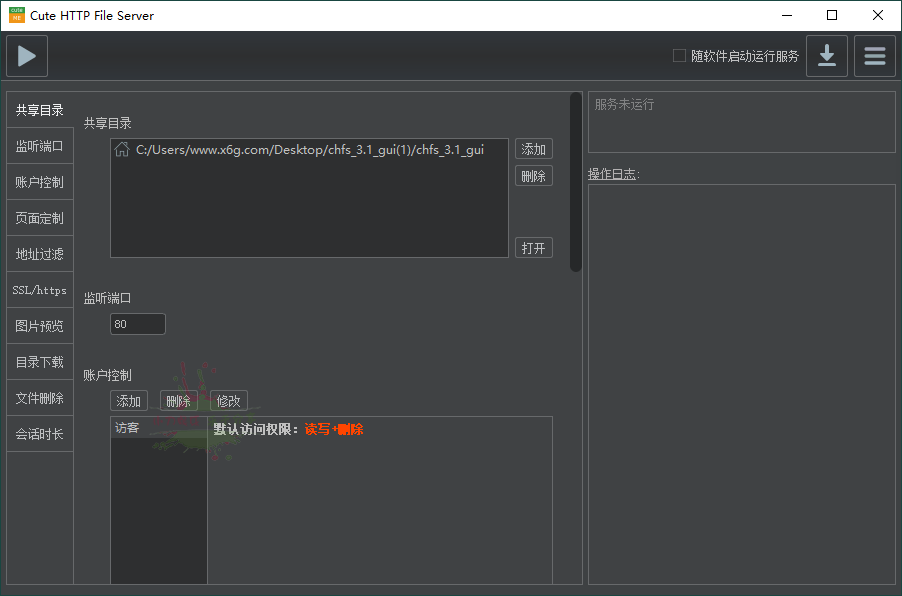Open the 图片预览 settings tab
Viewport: 902px width, 596px height.
pyautogui.click(x=39, y=325)
